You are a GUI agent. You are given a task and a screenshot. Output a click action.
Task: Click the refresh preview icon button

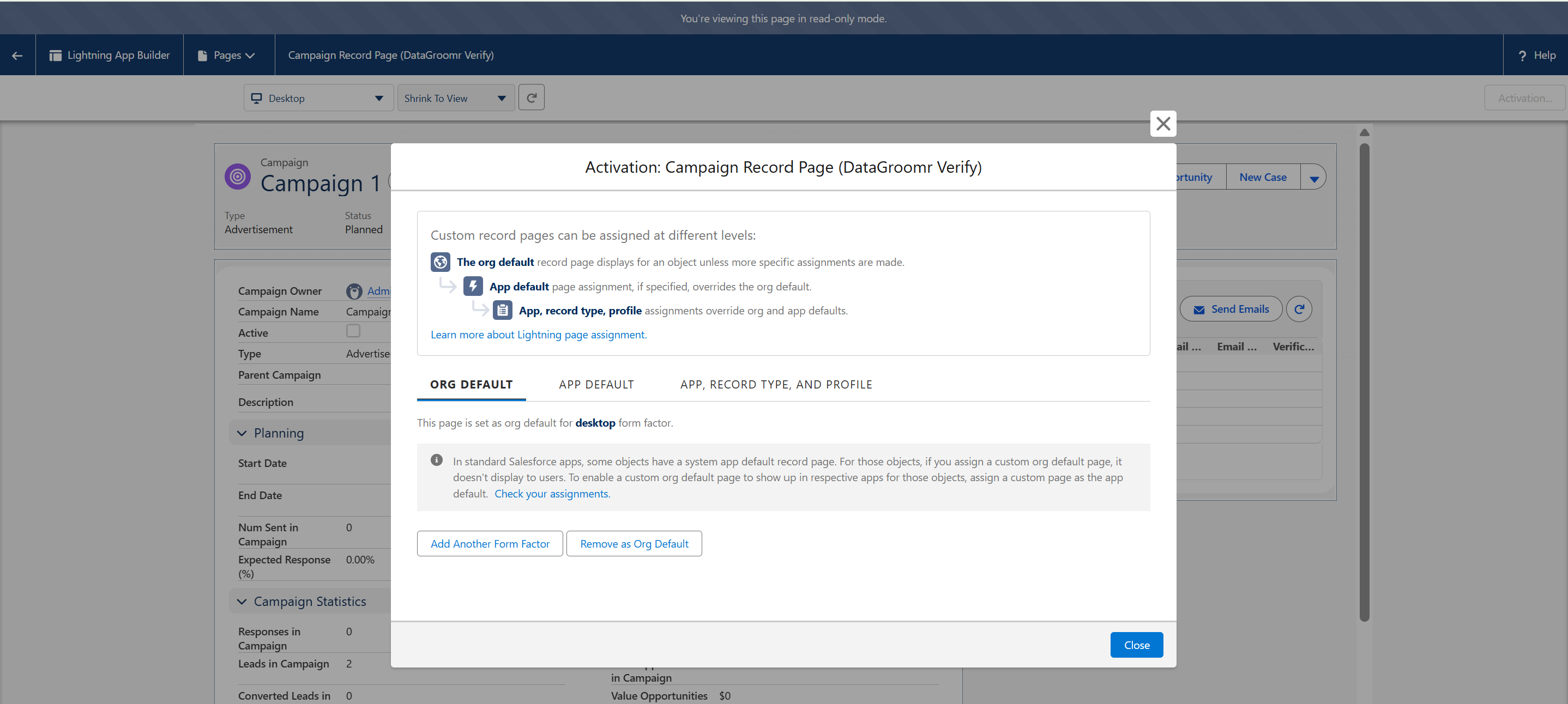532,98
